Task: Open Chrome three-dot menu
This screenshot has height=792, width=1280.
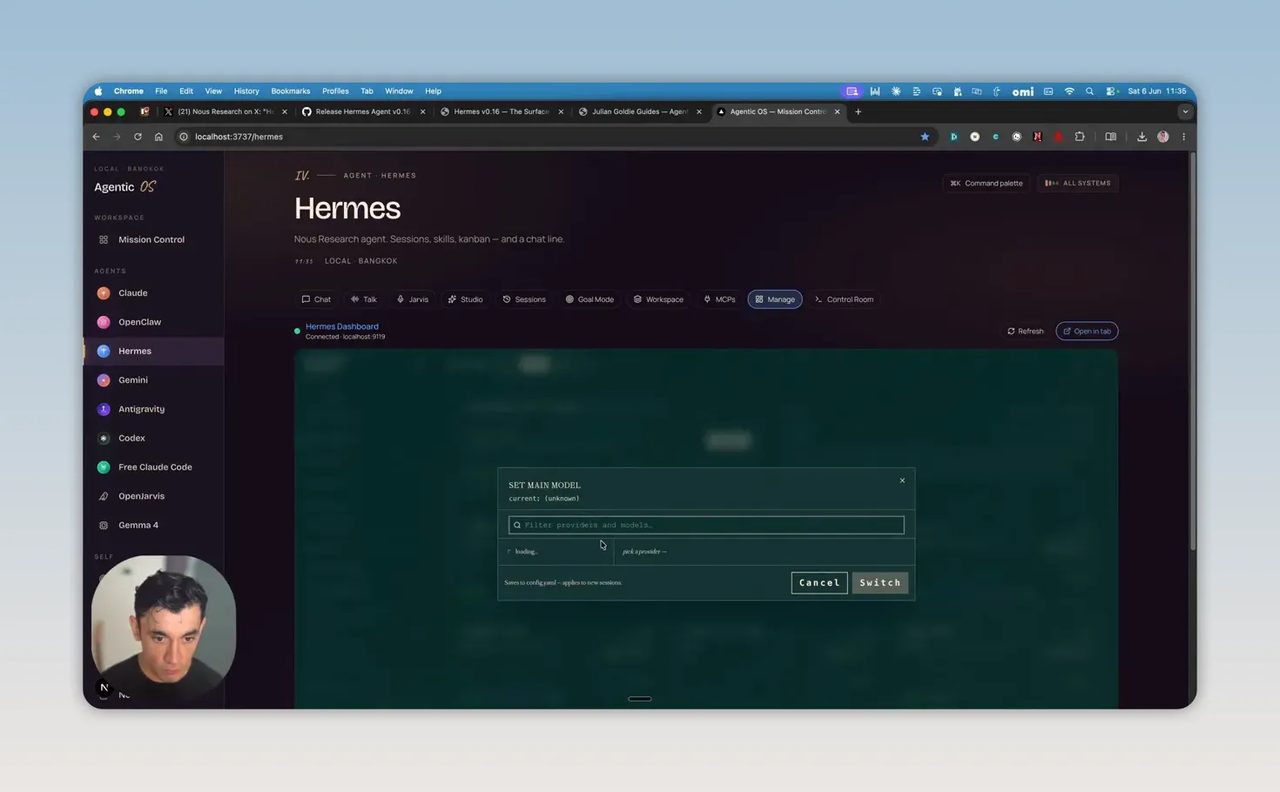Action: pos(1184,137)
